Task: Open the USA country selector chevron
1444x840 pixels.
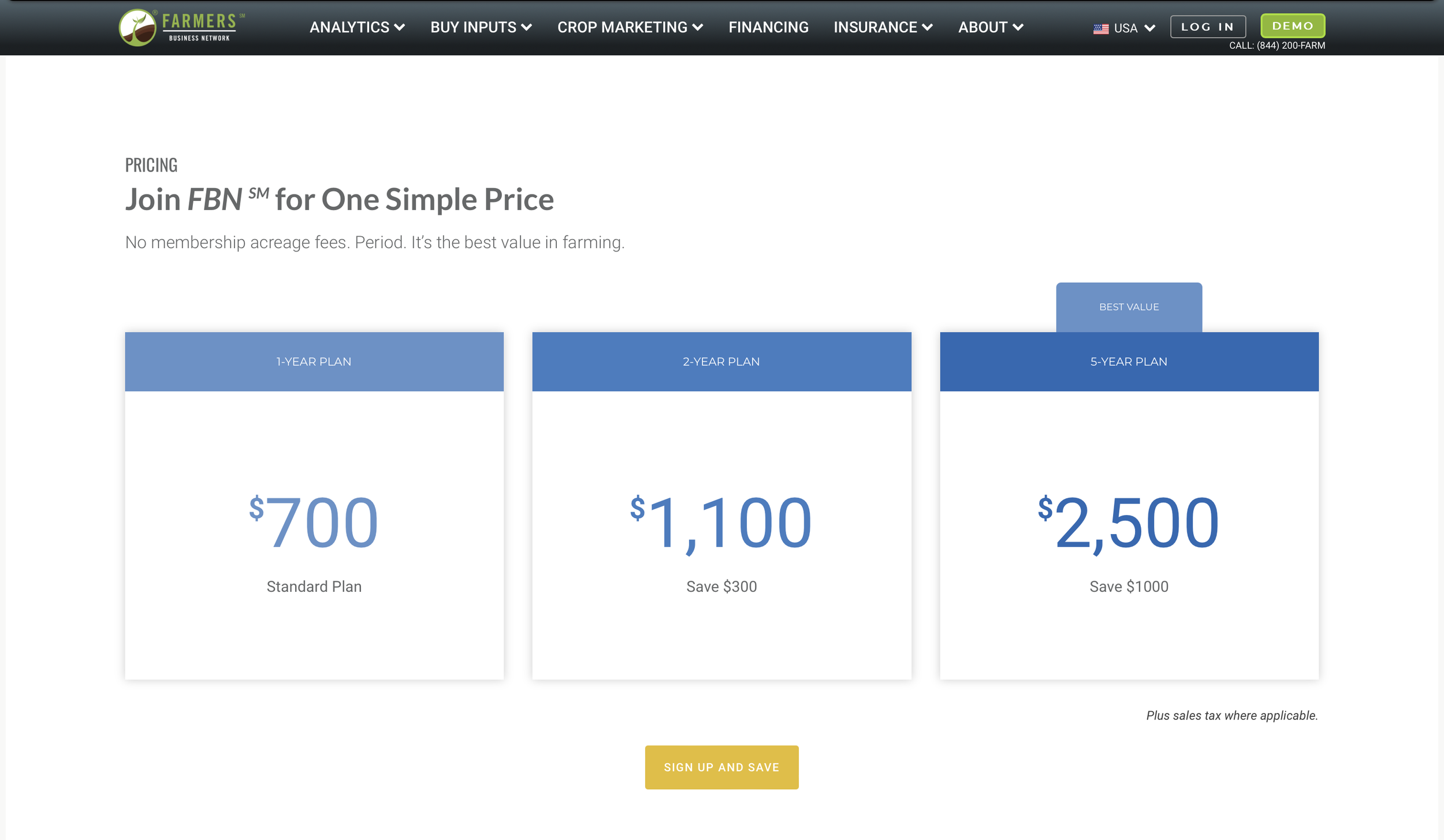Action: click(x=1150, y=28)
